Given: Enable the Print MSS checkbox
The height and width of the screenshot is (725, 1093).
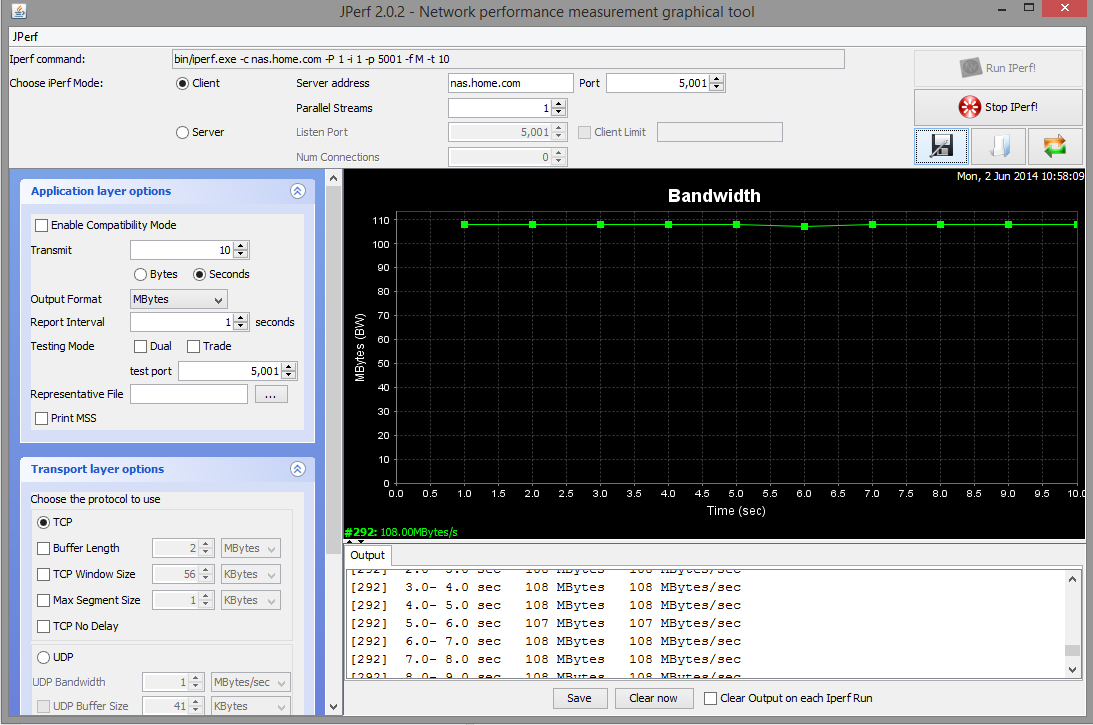Looking at the screenshot, I should click(42, 418).
